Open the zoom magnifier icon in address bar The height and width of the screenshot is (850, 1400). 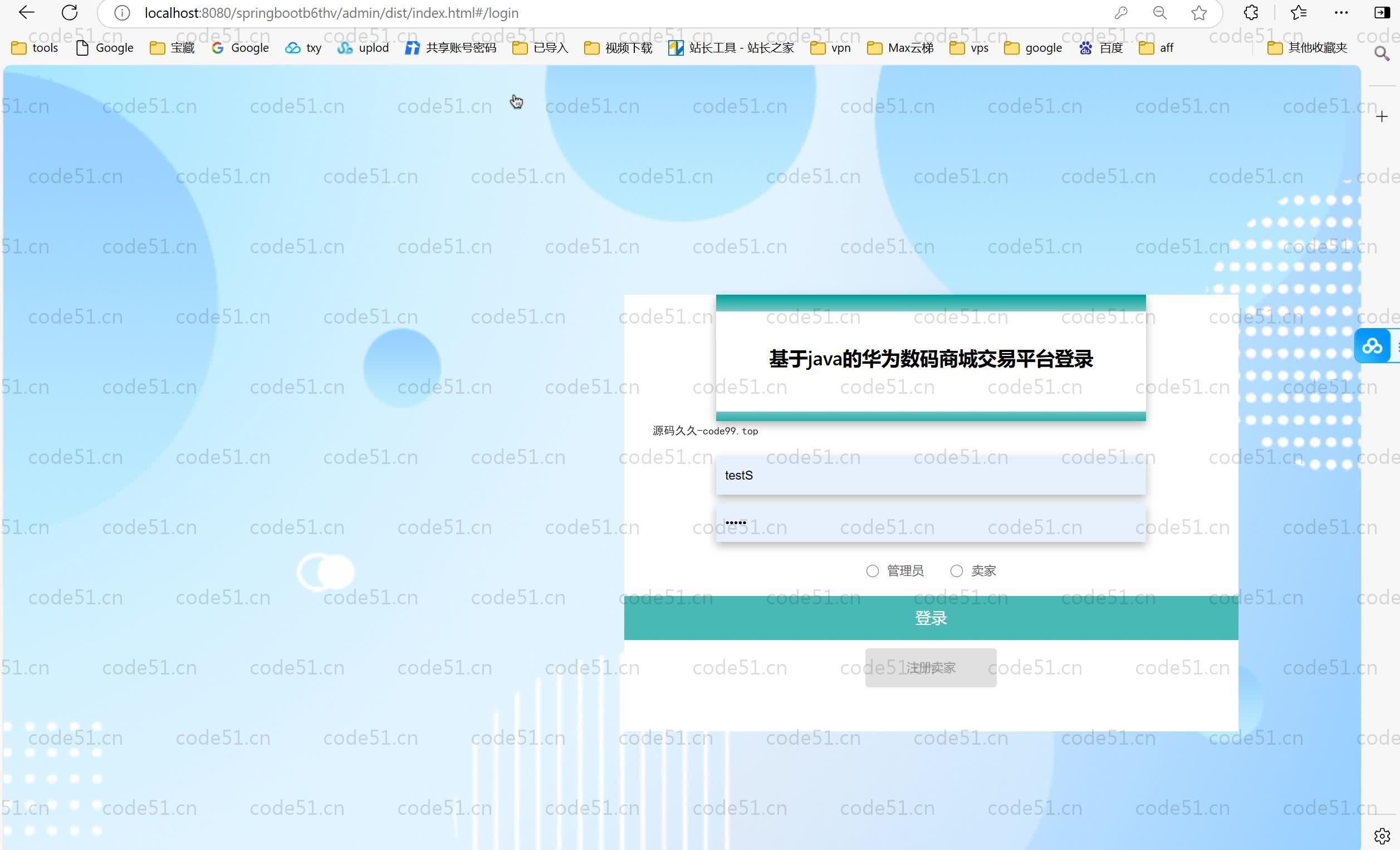(1159, 12)
